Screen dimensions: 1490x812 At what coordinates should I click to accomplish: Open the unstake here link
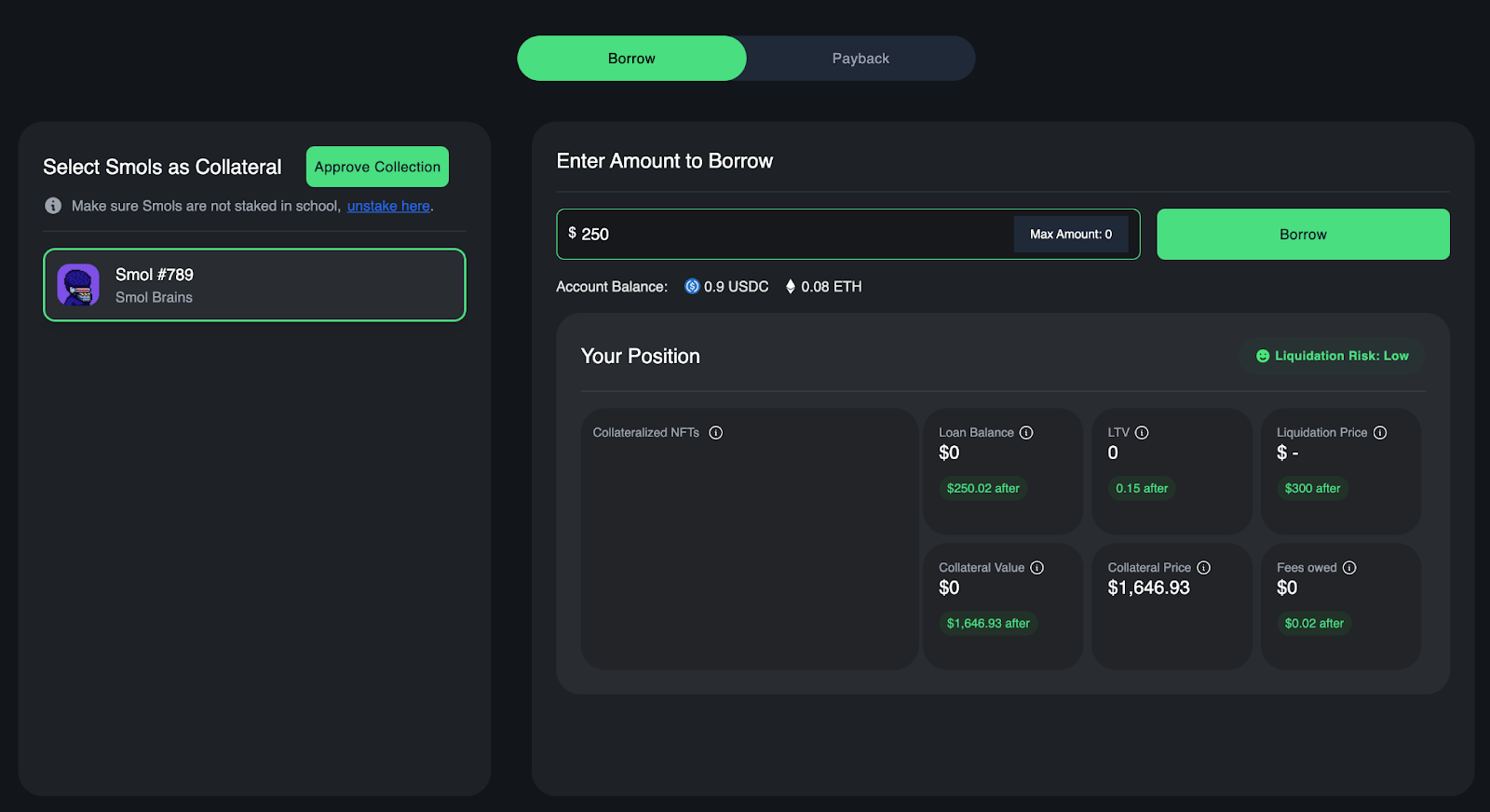click(388, 206)
